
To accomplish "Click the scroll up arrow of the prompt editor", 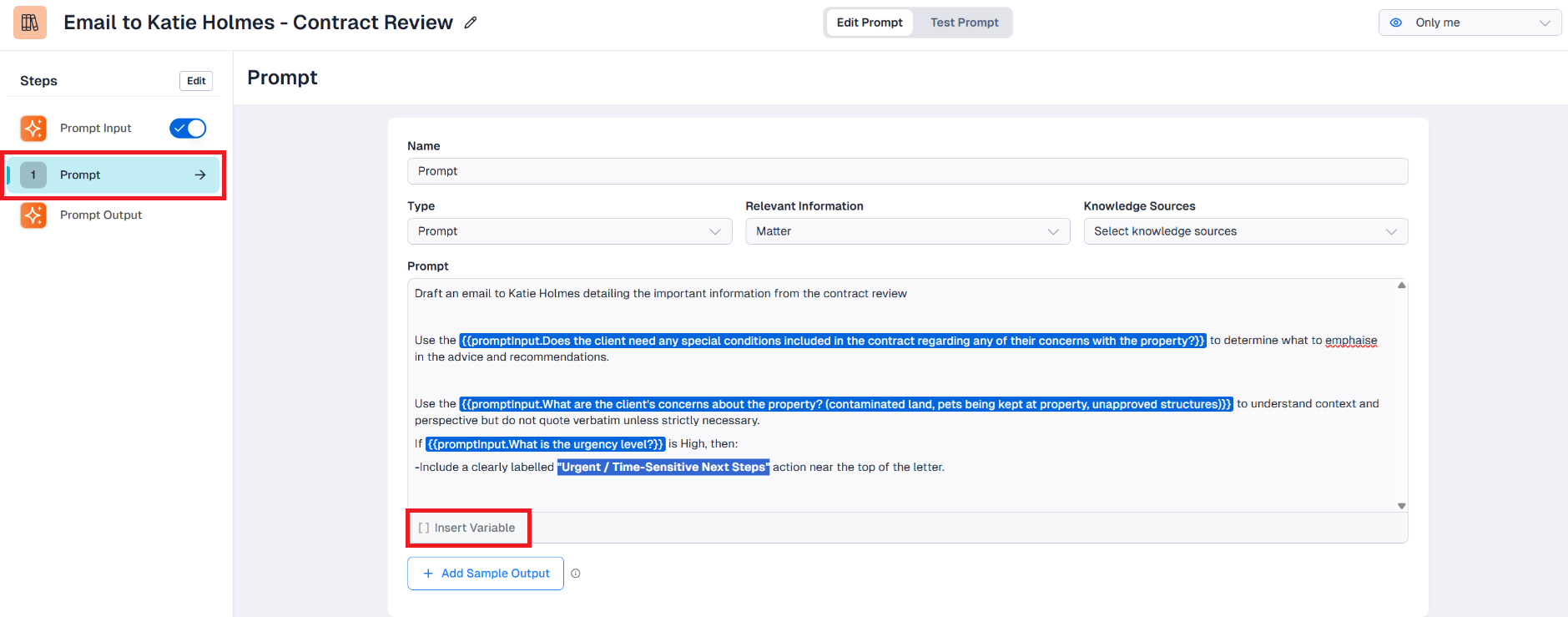I will [1402, 286].
